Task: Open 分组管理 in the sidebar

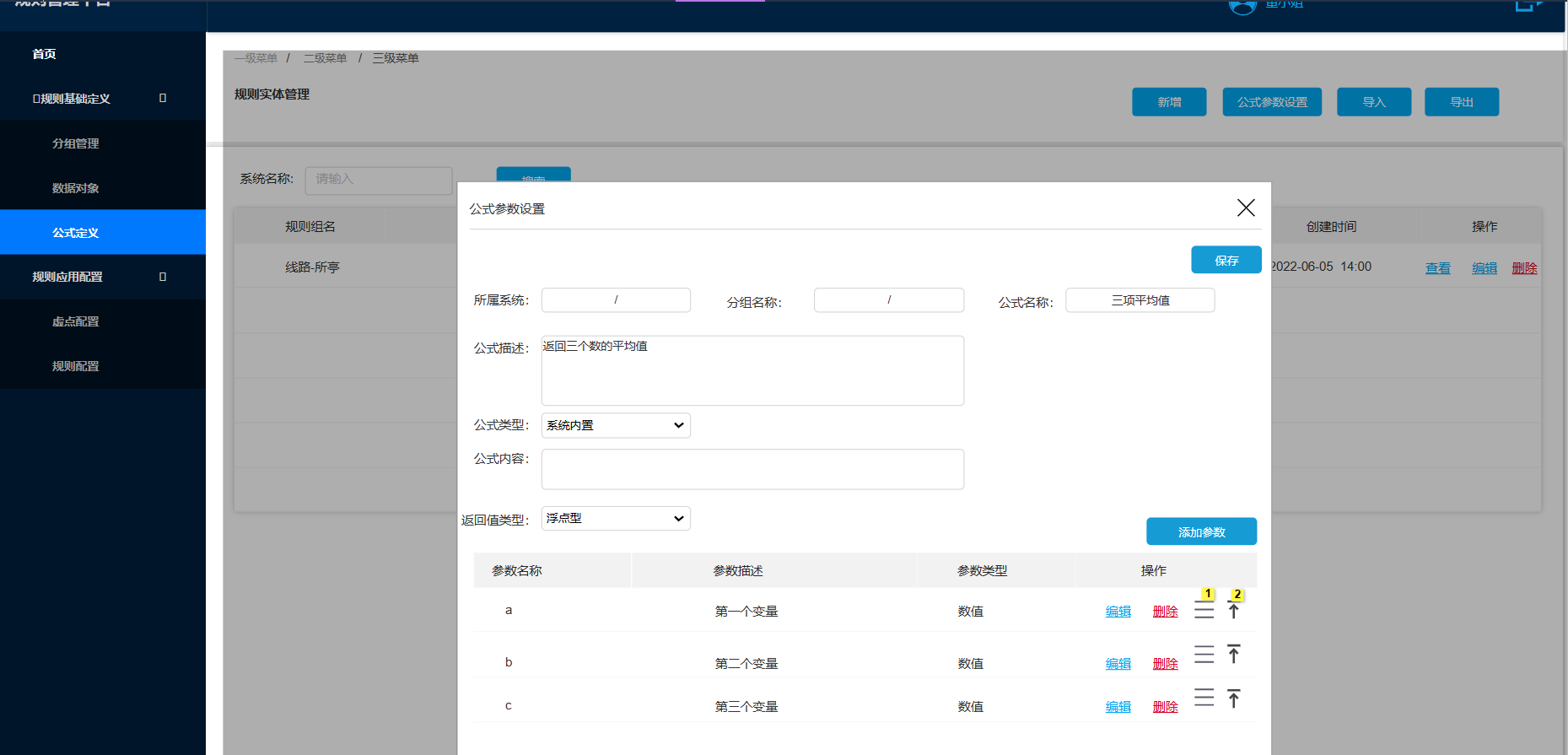Action: tap(76, 143)
